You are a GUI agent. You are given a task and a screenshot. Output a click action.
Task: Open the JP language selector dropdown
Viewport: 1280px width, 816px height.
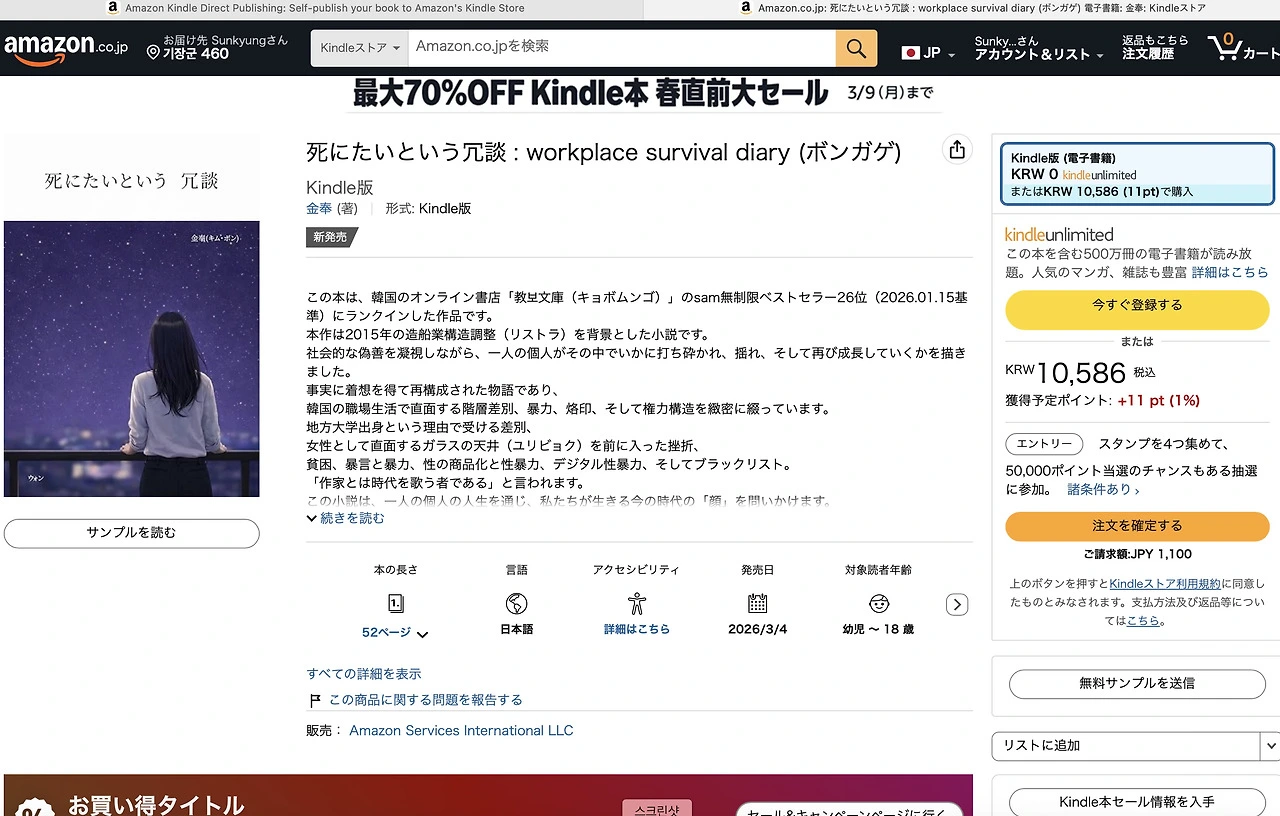pos(930,53)
